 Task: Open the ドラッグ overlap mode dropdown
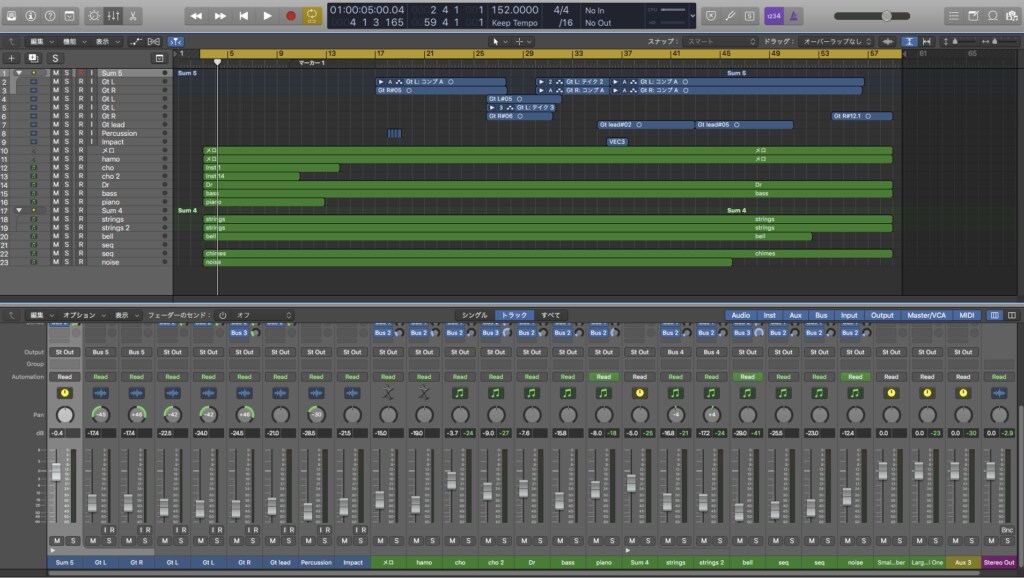(837, 41)
